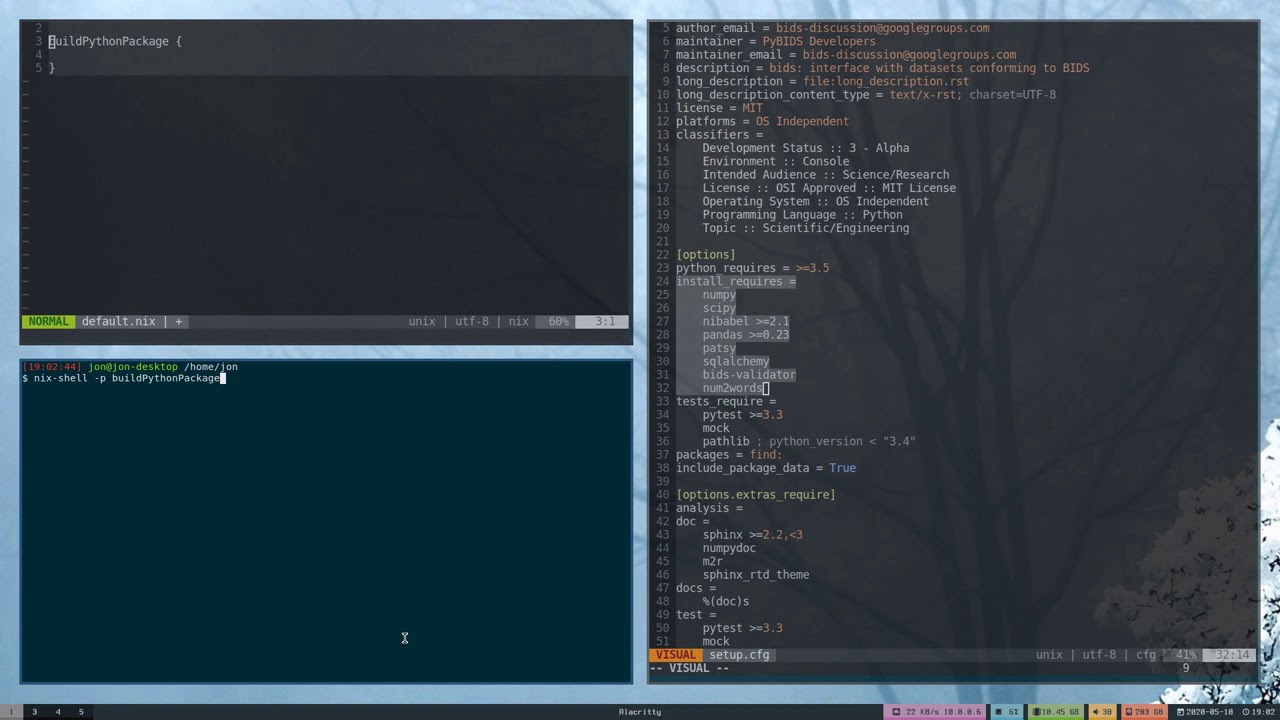Image resolution: width=1280 pixels, height=720 pixels.
Task: Click the memory indicator showing 10.45 GB
Action: point(1056,712)
